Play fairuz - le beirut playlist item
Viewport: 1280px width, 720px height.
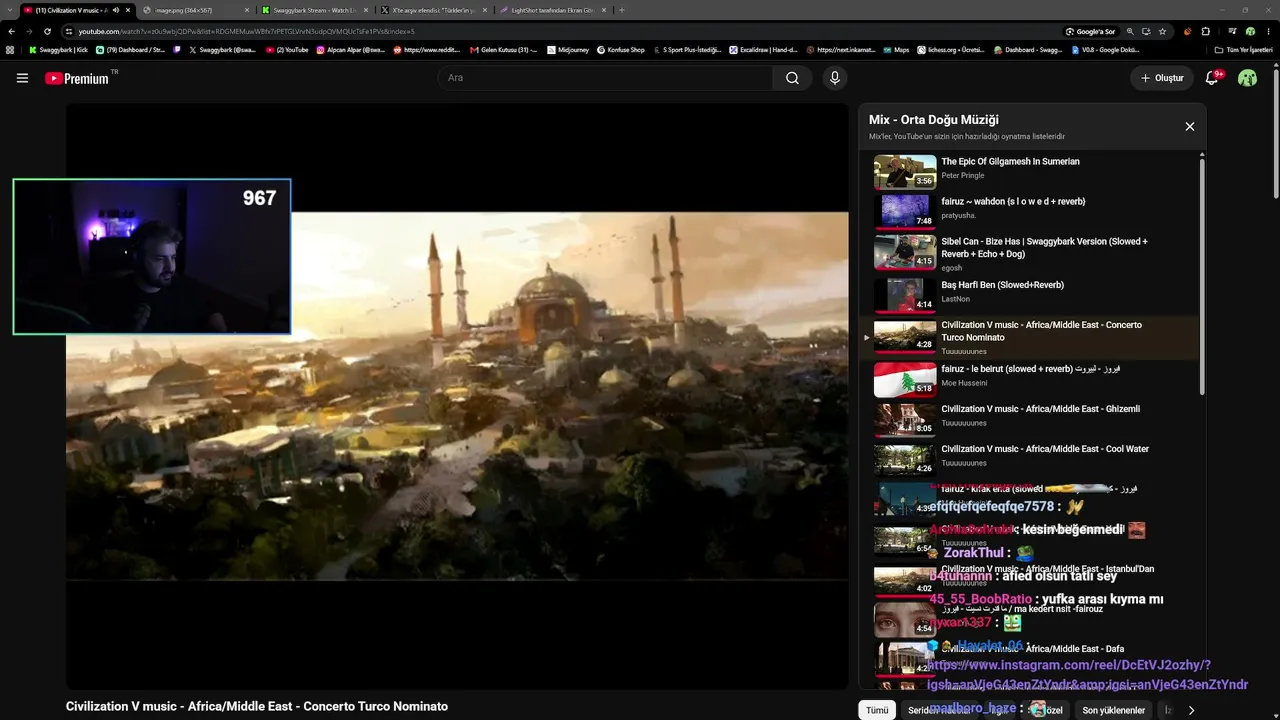tap(1030, 379)
